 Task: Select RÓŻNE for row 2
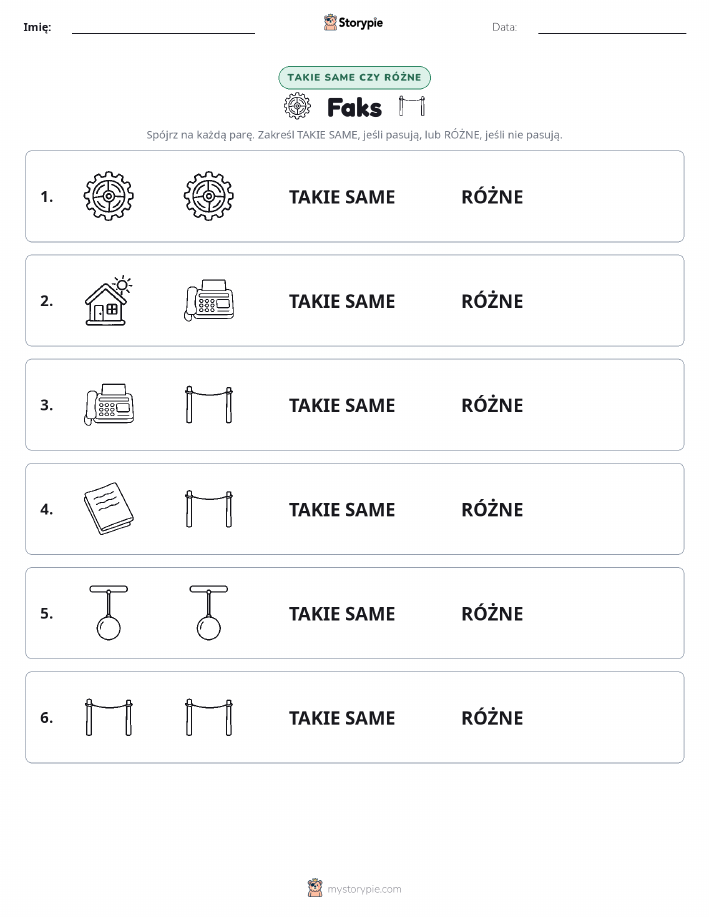[x=492, y=301]
